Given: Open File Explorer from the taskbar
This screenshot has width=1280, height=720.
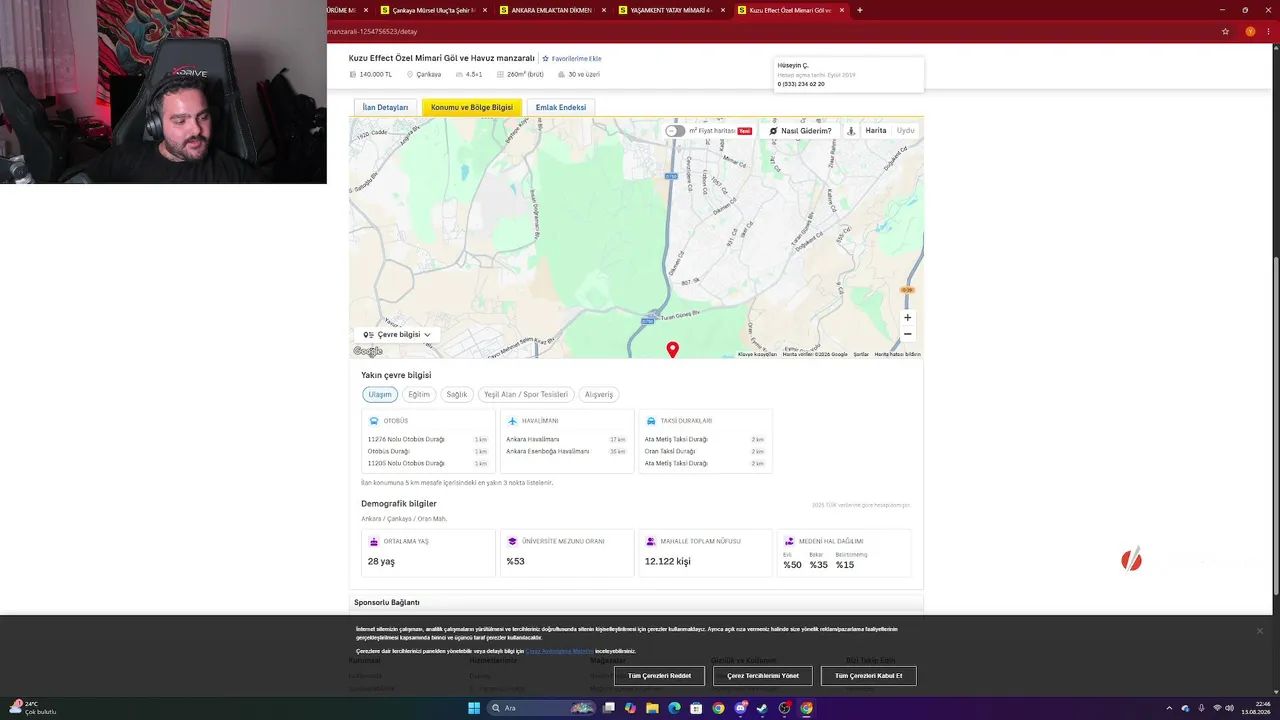Looking at the screenshot, I should tap(652, 708).
